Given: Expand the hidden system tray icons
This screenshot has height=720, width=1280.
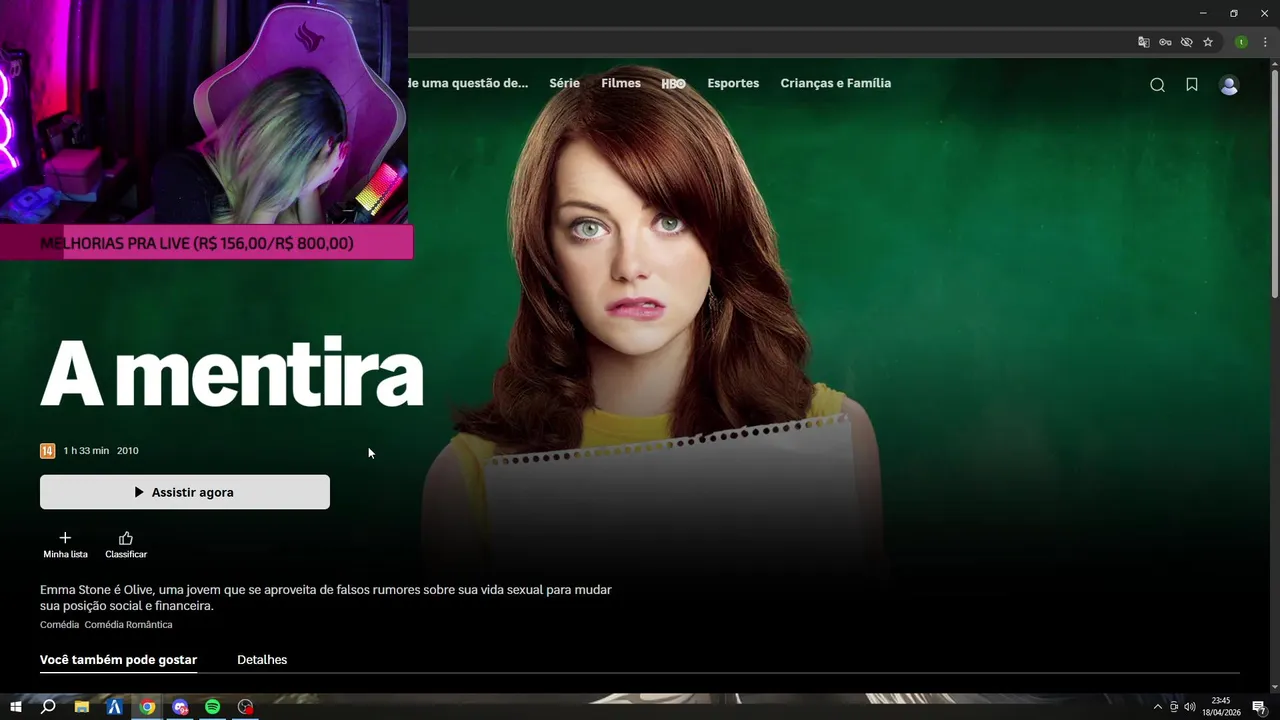Looking at the screenshot, I should [1158, 707].
